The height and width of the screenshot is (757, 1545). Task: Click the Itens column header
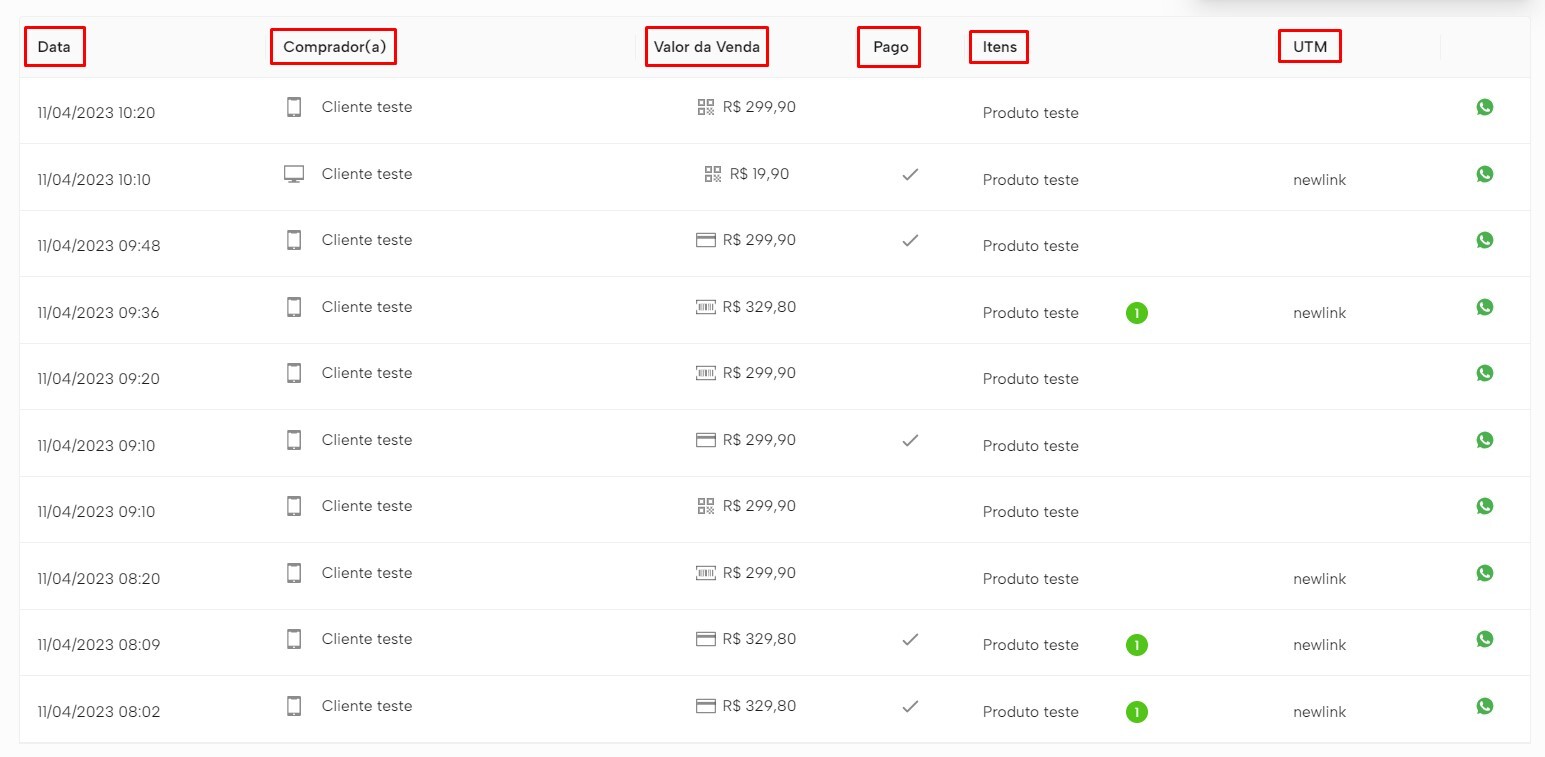[x=999, y=47]
